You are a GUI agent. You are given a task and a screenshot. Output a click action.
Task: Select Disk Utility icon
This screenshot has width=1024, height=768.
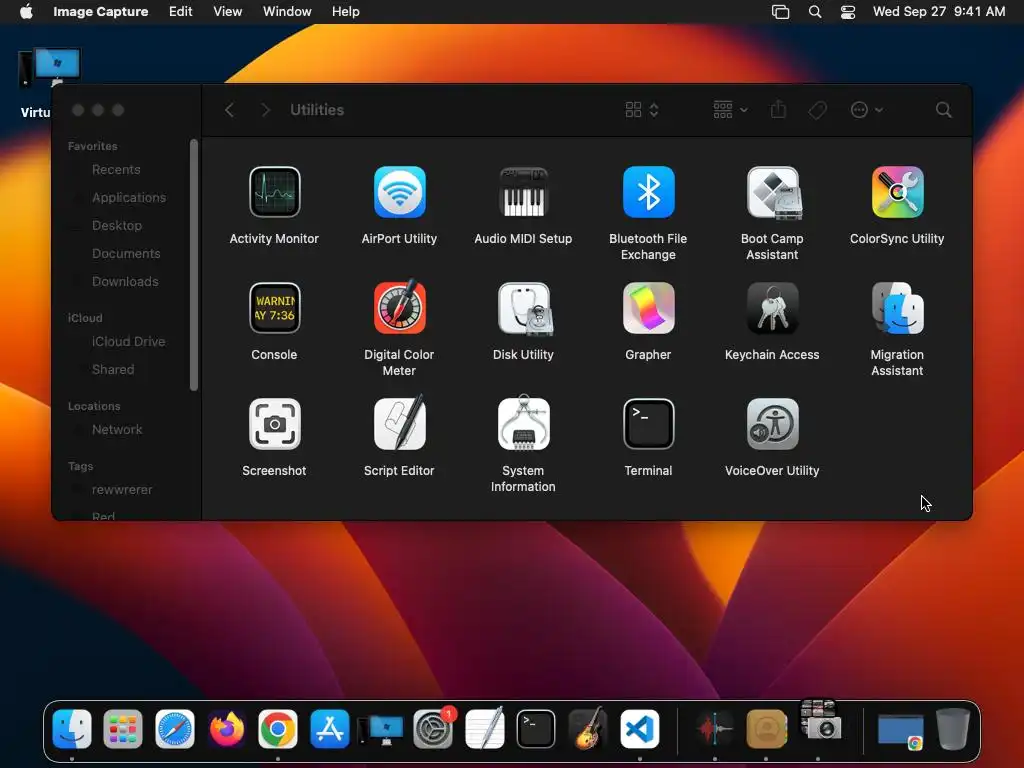click(524, 308)
